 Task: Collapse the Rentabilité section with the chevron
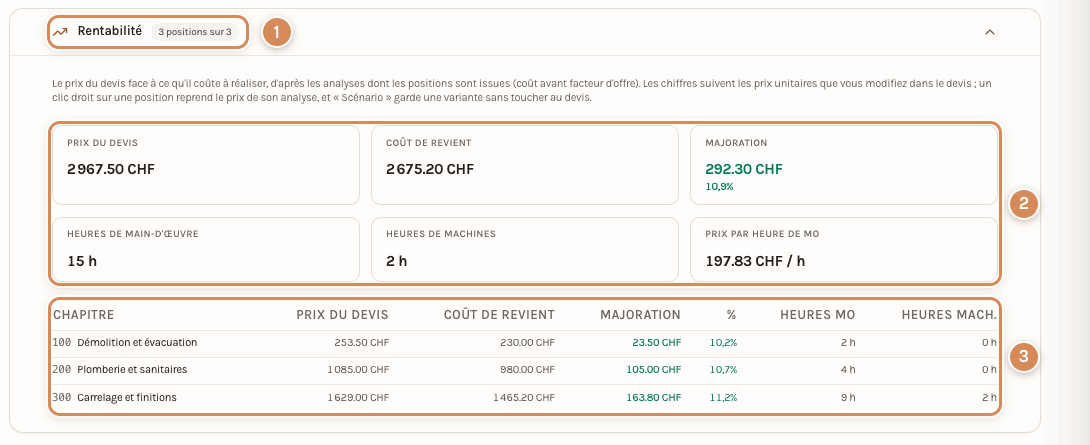pyautogui.click(x=990, y=32)
